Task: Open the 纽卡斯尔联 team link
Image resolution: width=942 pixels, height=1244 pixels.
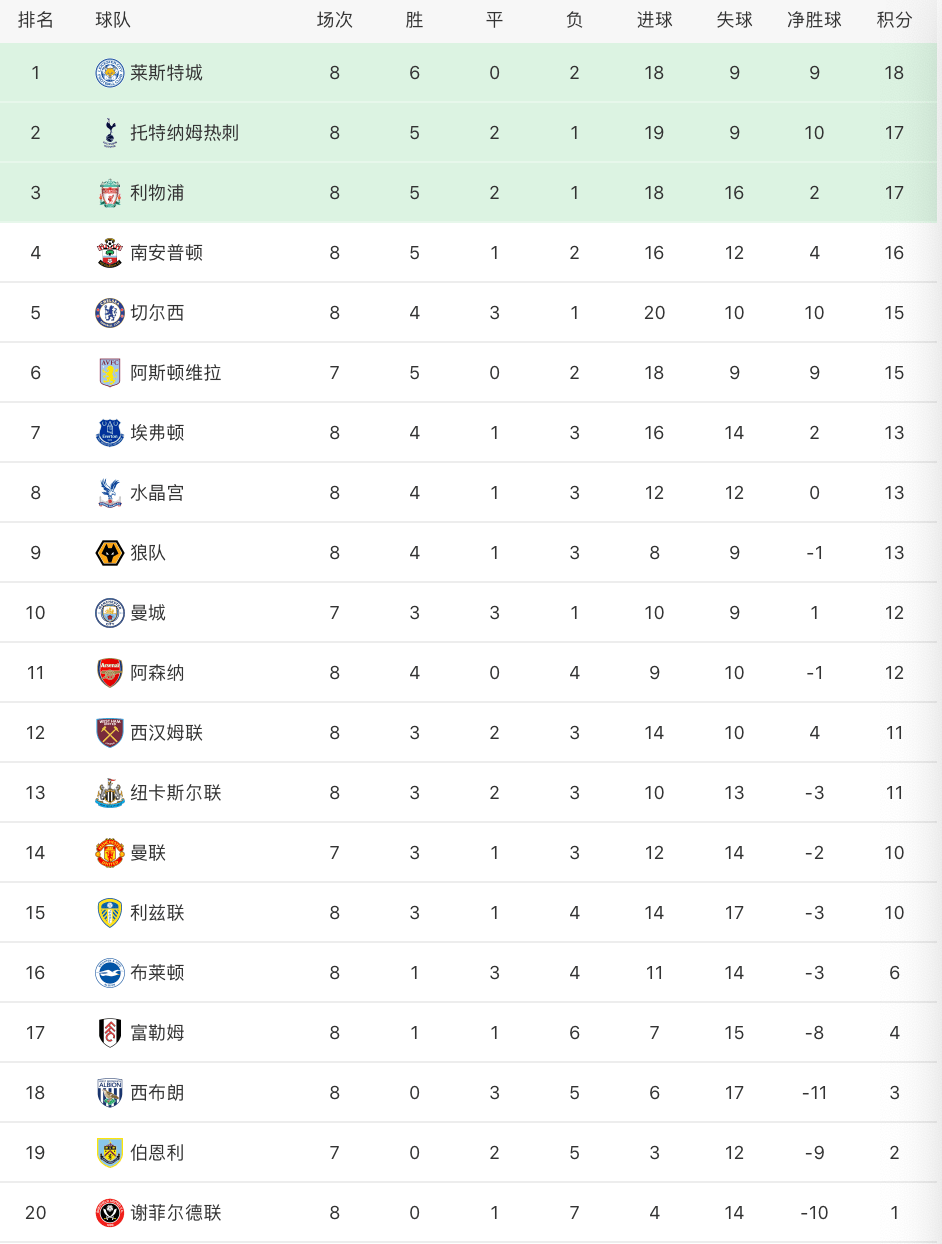Action: click(x=175, y=793)
